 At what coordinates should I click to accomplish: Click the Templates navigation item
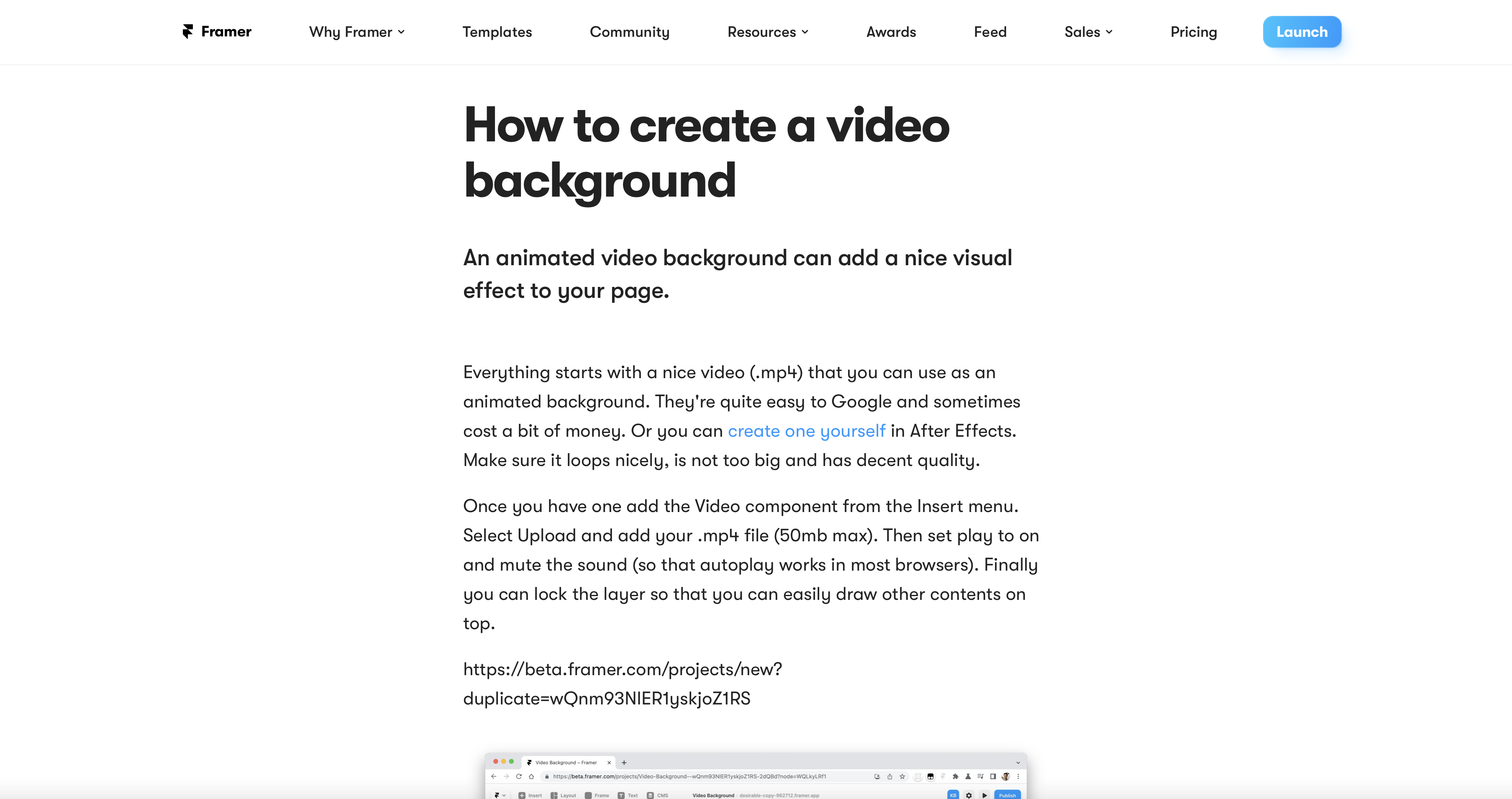pos(496,32)
